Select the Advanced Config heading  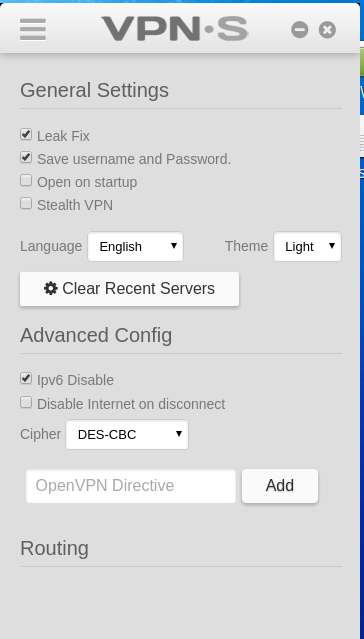96,335
